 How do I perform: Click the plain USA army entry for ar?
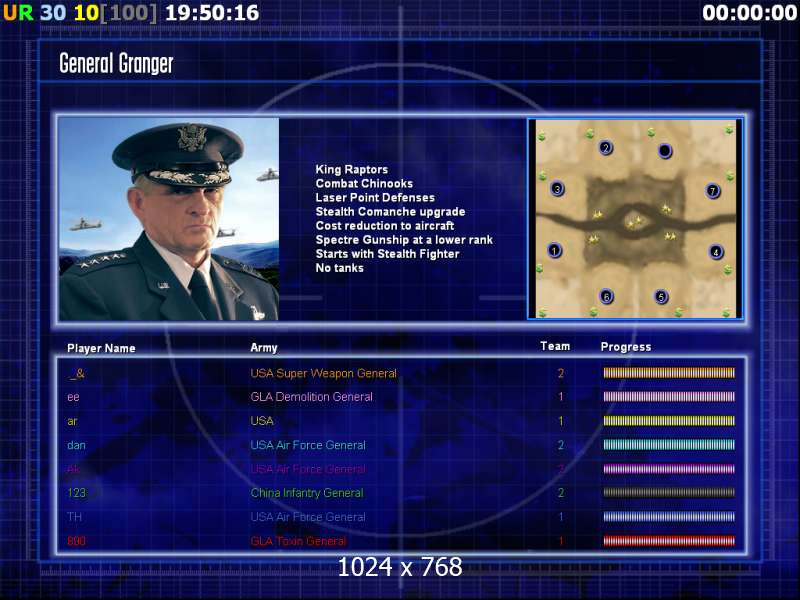(262, 421)
